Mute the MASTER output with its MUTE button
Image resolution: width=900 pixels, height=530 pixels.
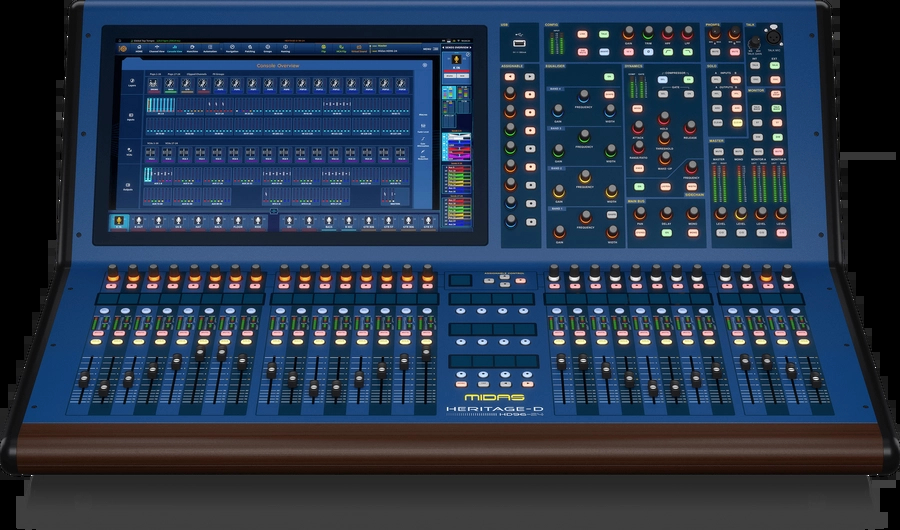pos(719,152)
